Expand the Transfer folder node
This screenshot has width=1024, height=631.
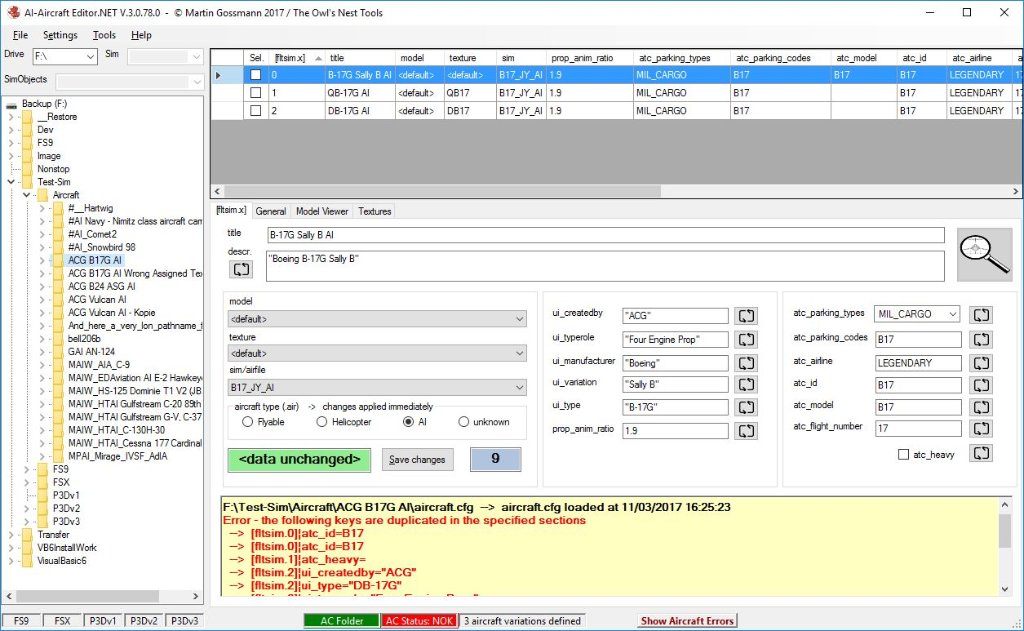11,535
